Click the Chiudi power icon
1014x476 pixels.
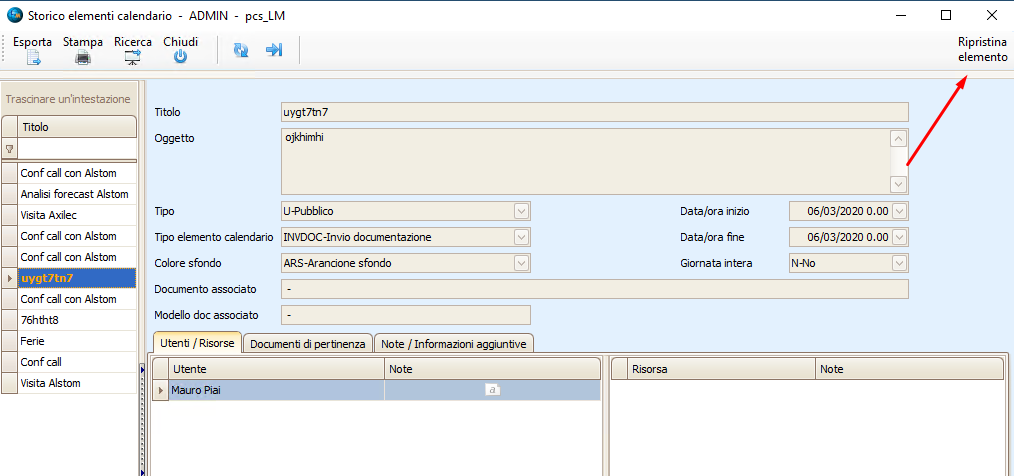pyautogui.click(x=180, y=57)
